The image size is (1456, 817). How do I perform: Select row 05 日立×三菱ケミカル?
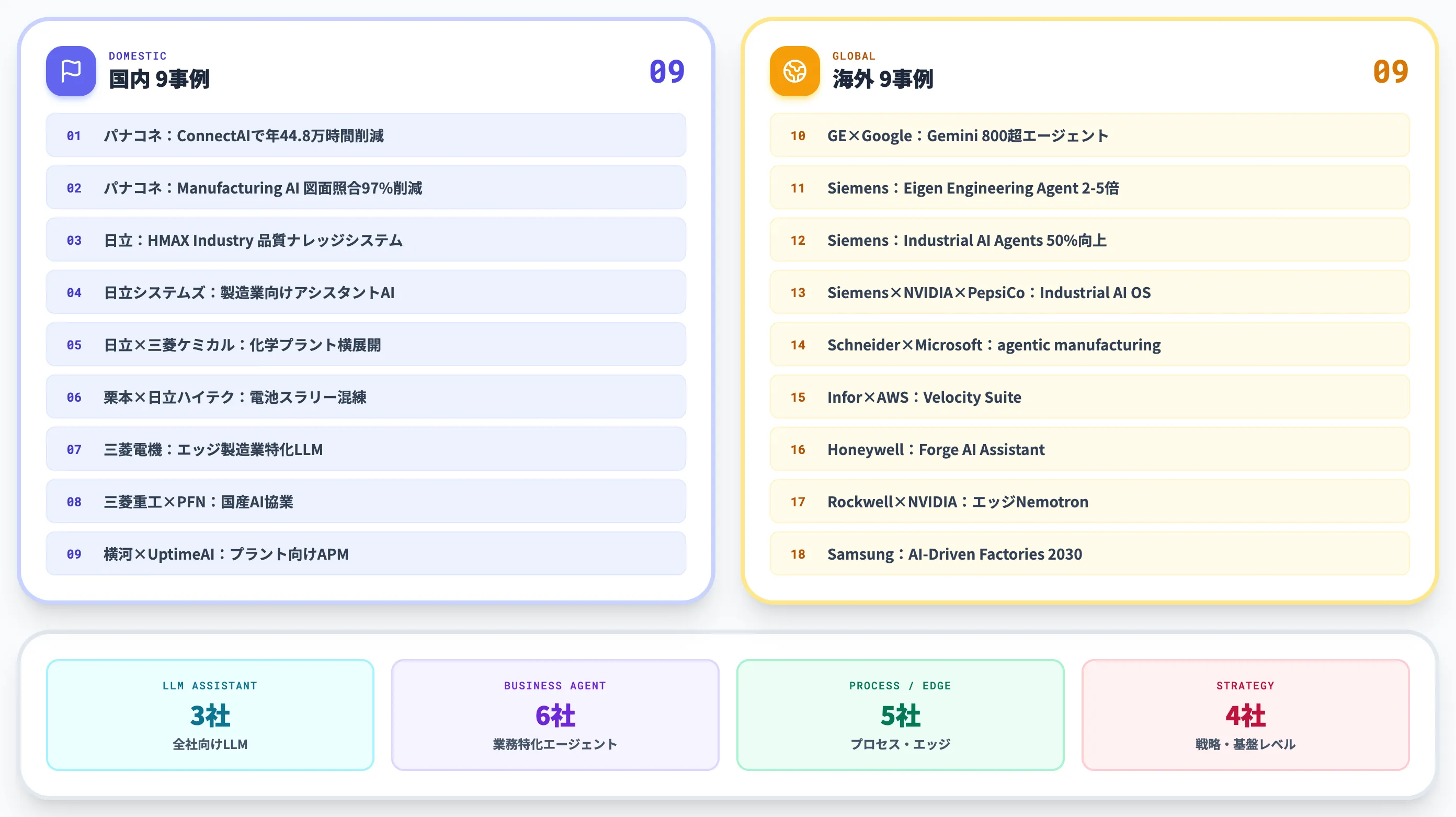(366, 344)
